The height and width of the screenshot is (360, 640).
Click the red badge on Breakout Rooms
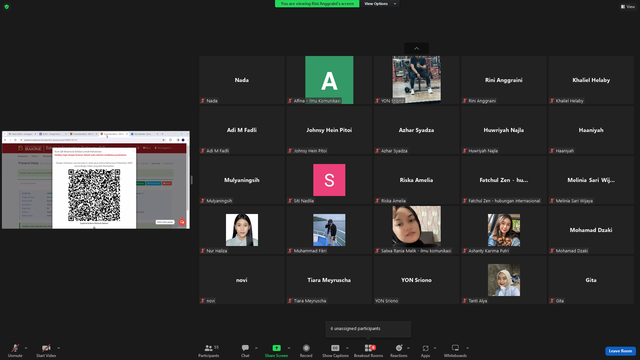click(373, 347)
